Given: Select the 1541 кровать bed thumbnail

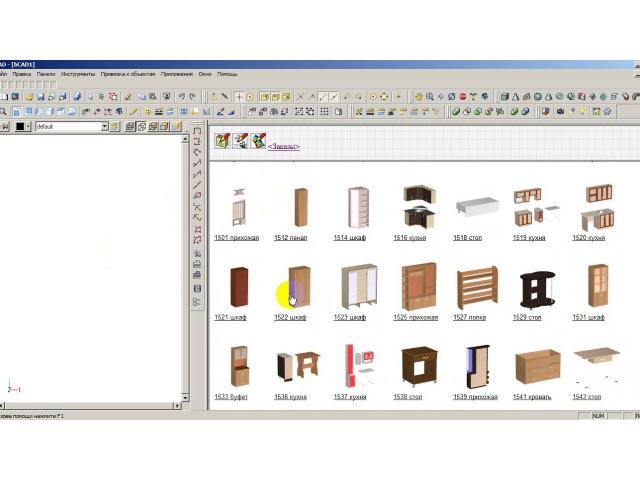Looking at the screenshot, I should pyautogui.click(x=536, y=367).
